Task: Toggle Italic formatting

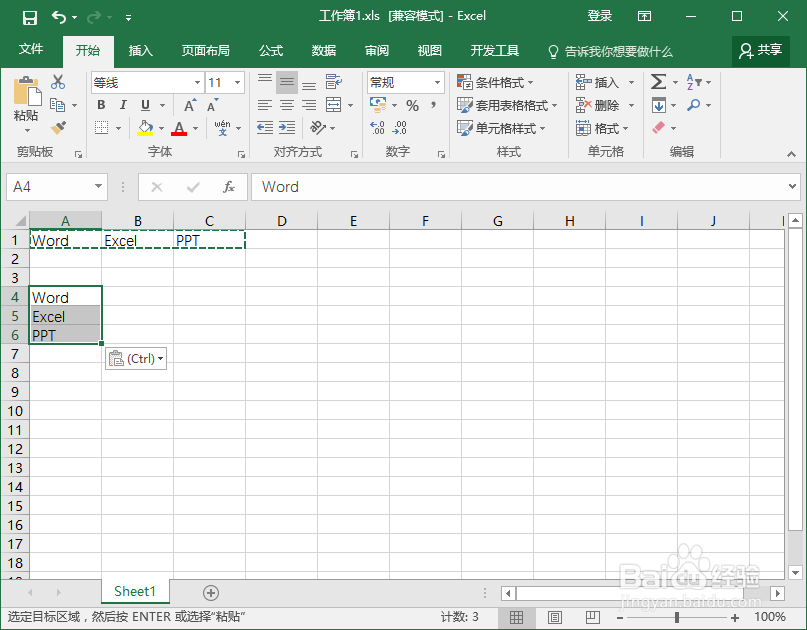Action: 123,105
